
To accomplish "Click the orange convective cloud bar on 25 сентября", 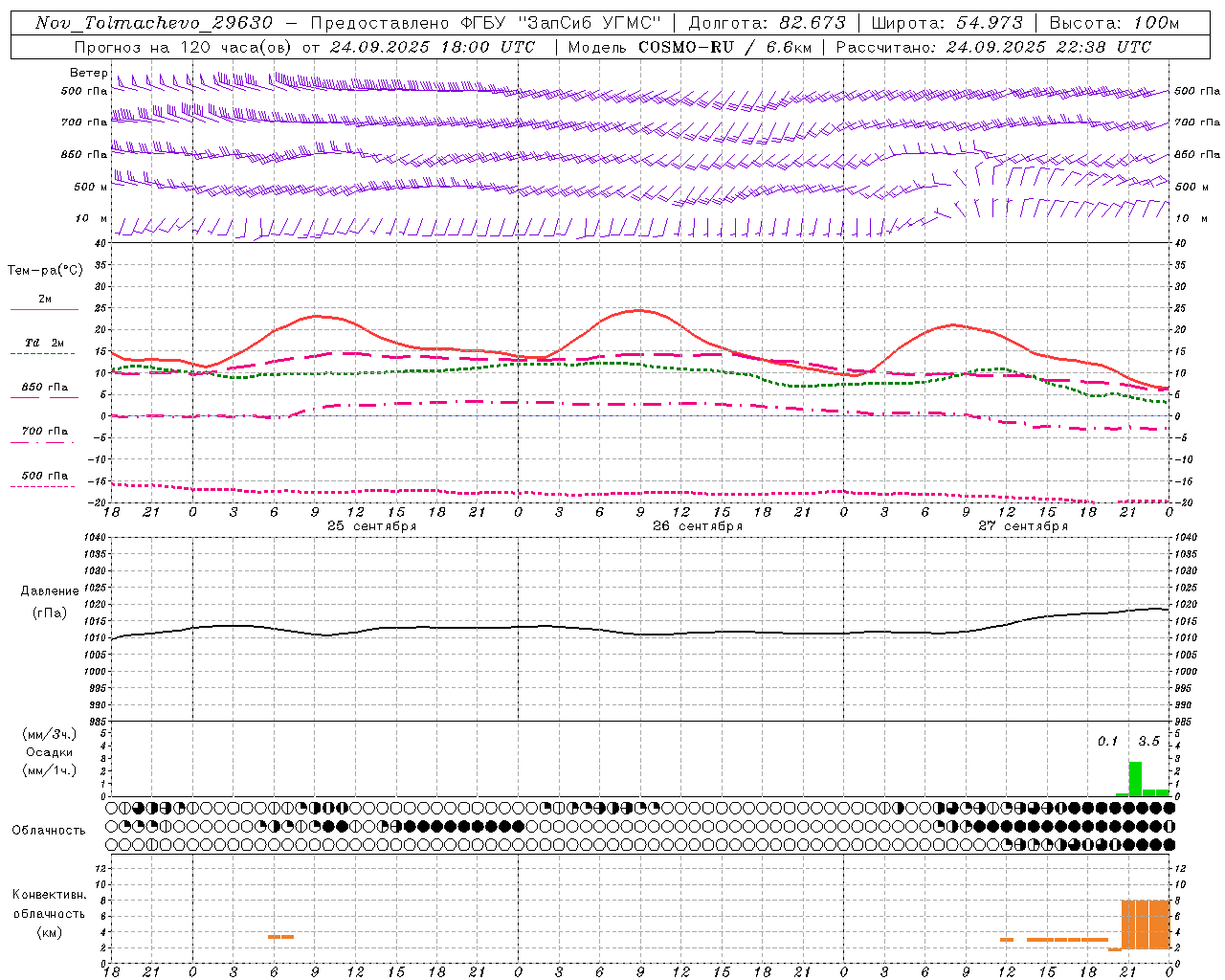I will [x=280, y=937].
